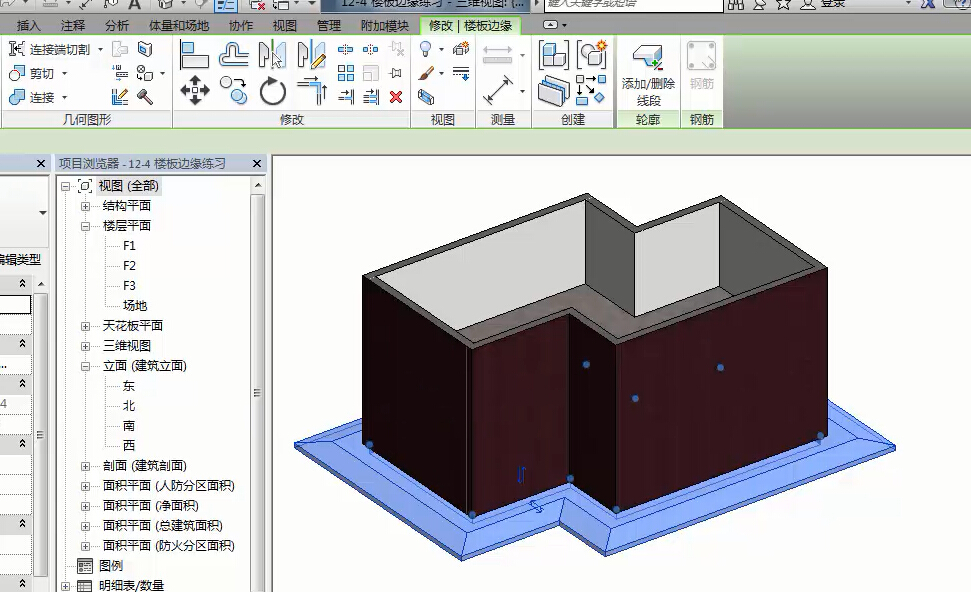Click the Align tool icon
The image size is (971, 592).
pos(194,54)
